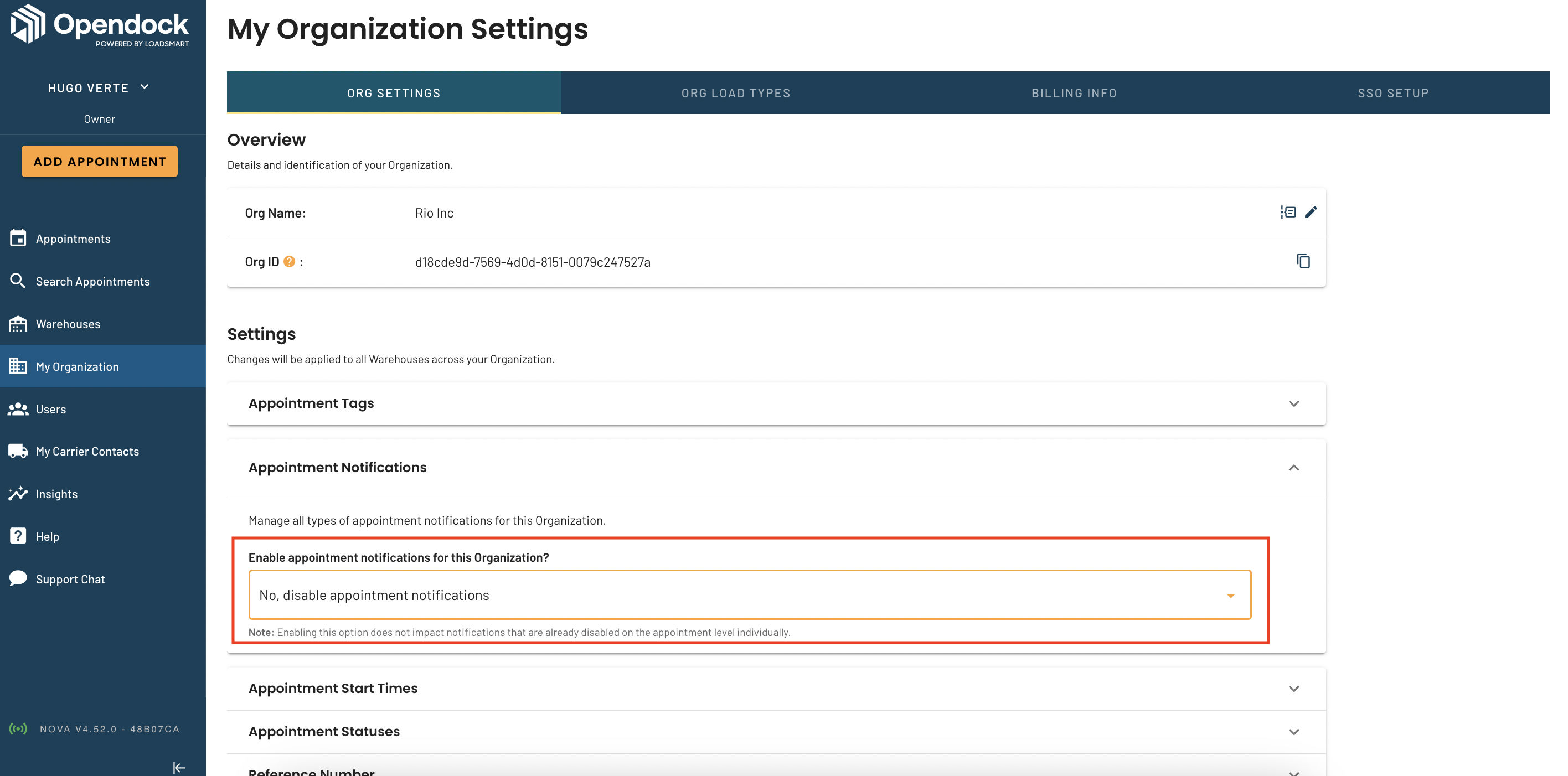This screenshot has width=1568, height=776.
Task: Go to Appointments in sidebar
Action: pyautogui.click(x=103, y=239)
